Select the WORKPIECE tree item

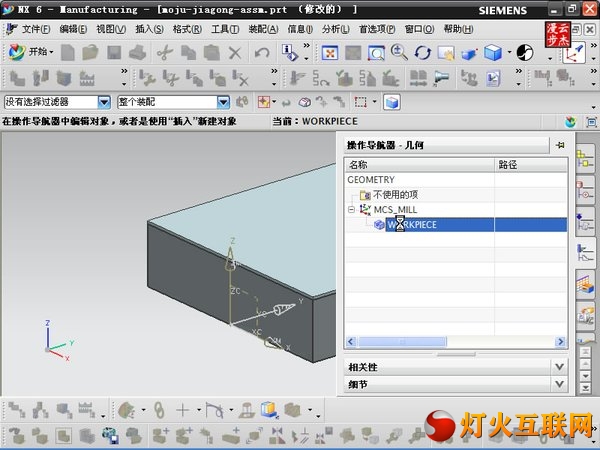tap(411, 225)
